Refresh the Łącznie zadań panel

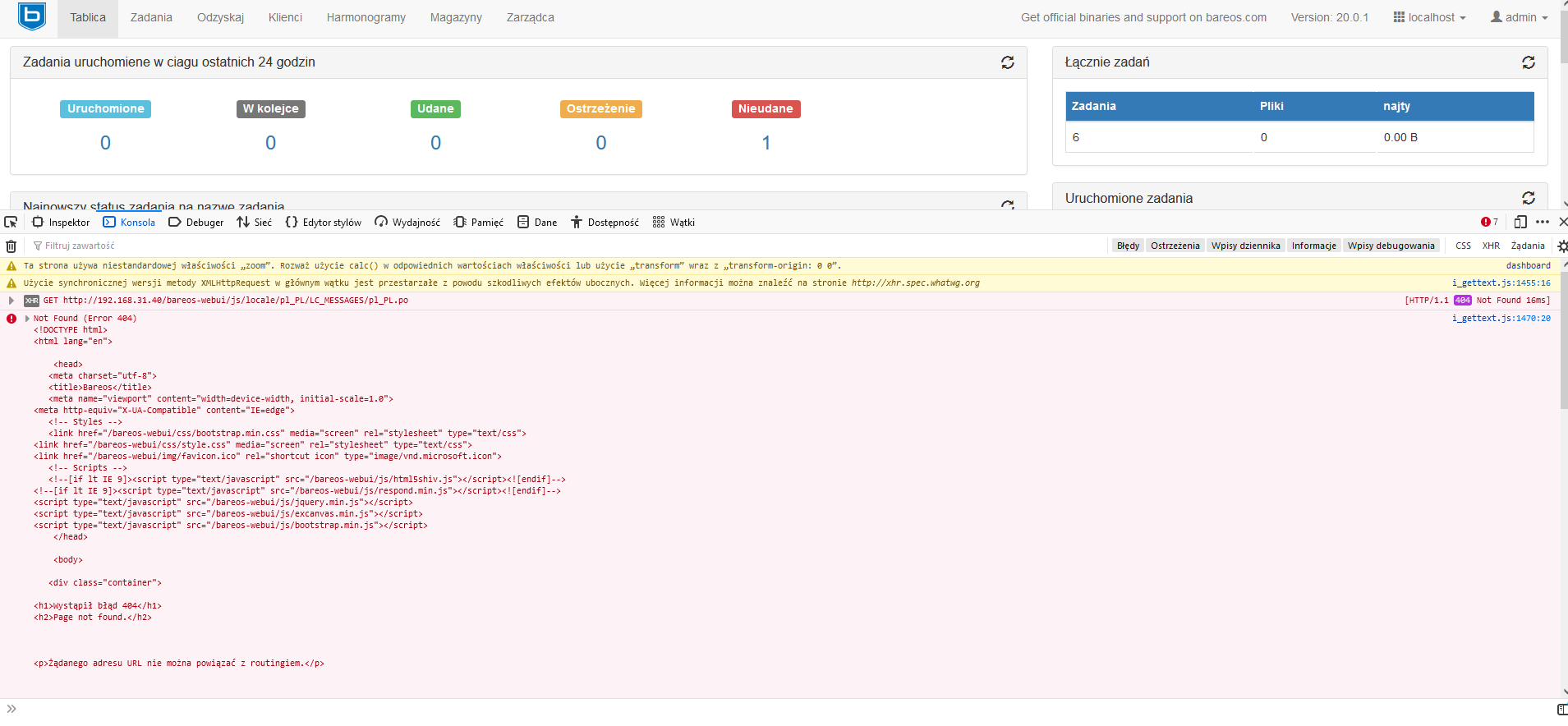[x=1528, y=62]
